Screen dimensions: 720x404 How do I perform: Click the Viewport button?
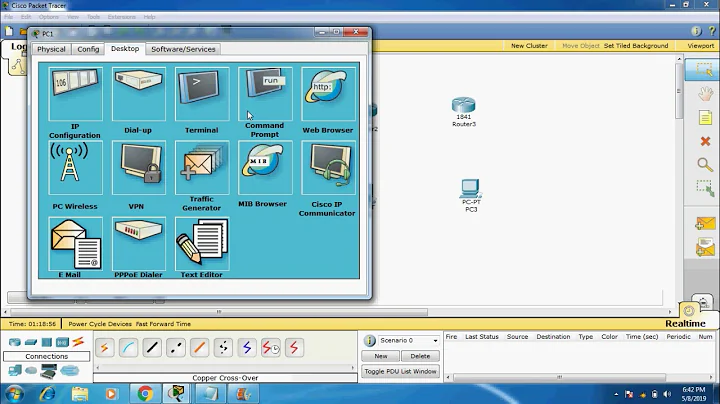click(700, 46)
